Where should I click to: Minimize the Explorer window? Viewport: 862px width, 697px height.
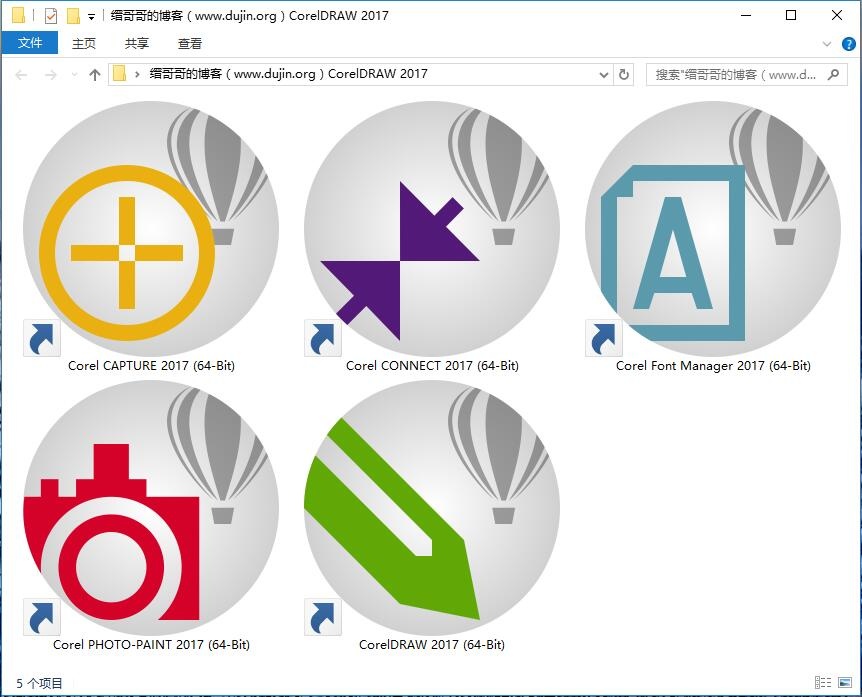[746, 15]
